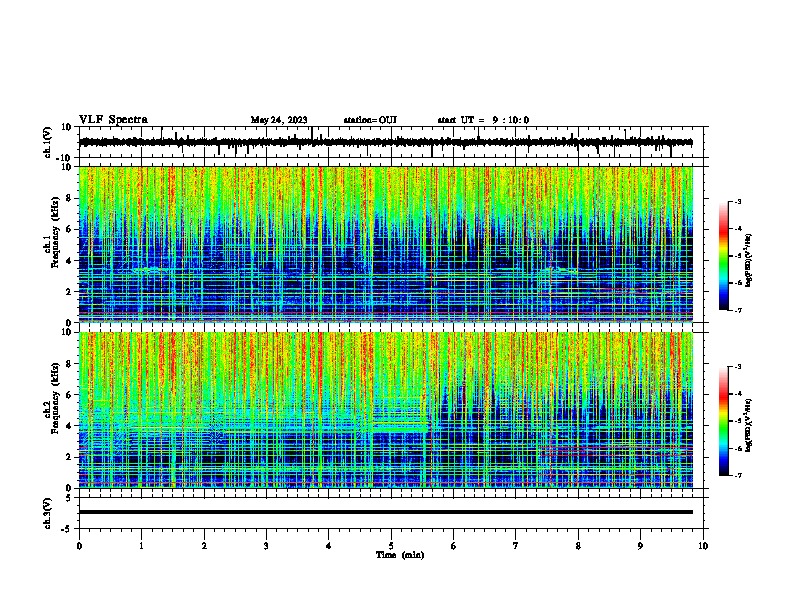
Task: Click the ch.1 spectrogram panel
Action: (386, 244)
